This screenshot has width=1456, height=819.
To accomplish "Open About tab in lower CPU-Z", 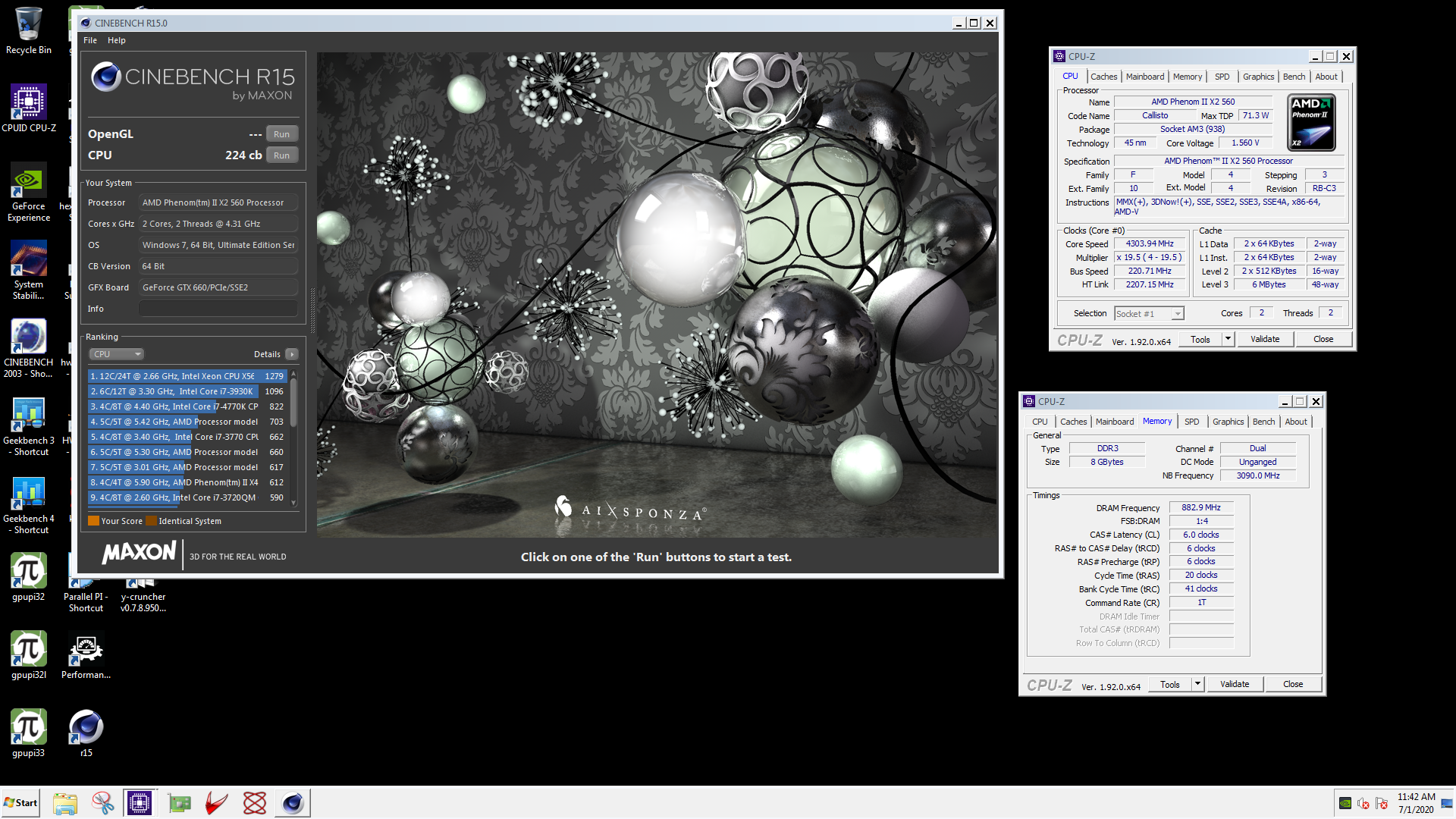I will coord(1295,422).
